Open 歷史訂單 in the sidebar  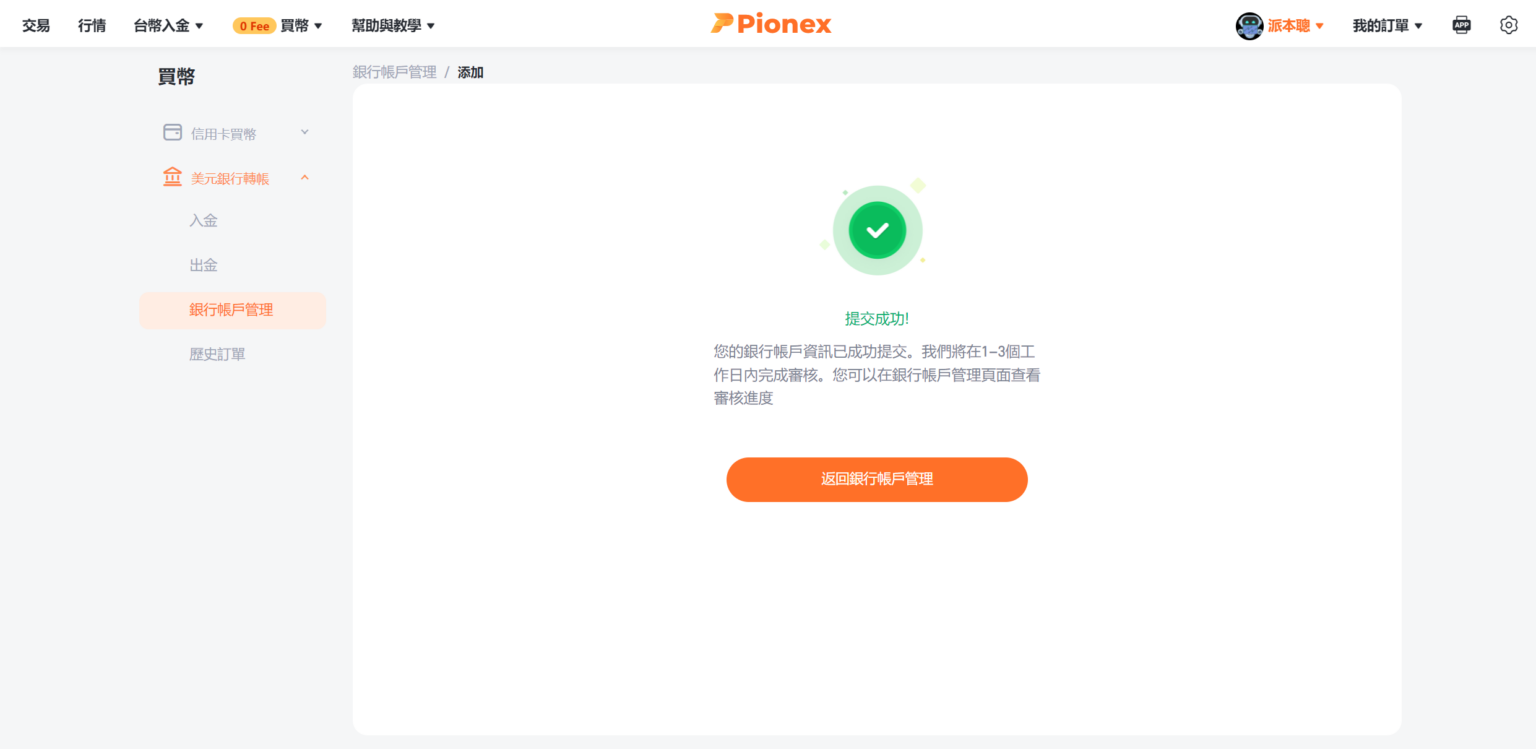[217, 354]
